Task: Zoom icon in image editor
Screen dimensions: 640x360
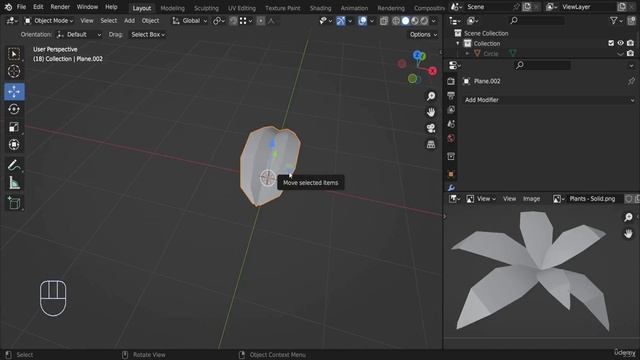Action: tap(628, 217)
